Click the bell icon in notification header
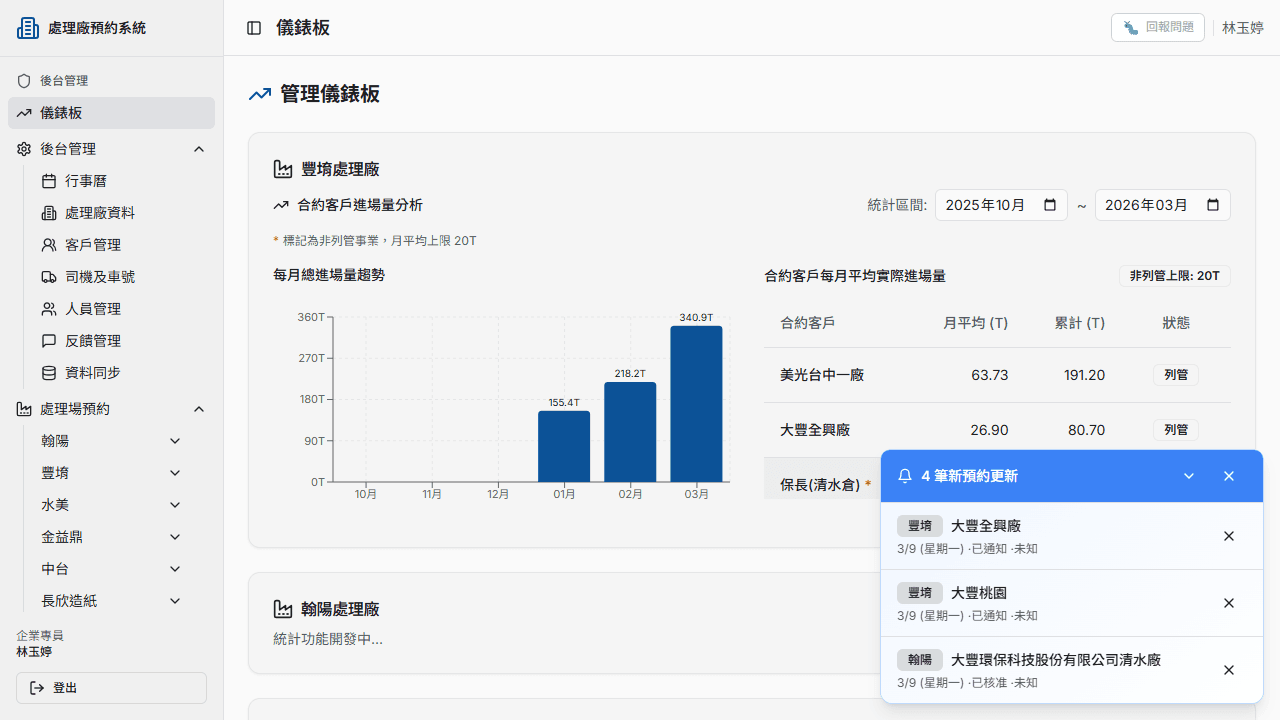1280x720 pixels. pos(905,476)
